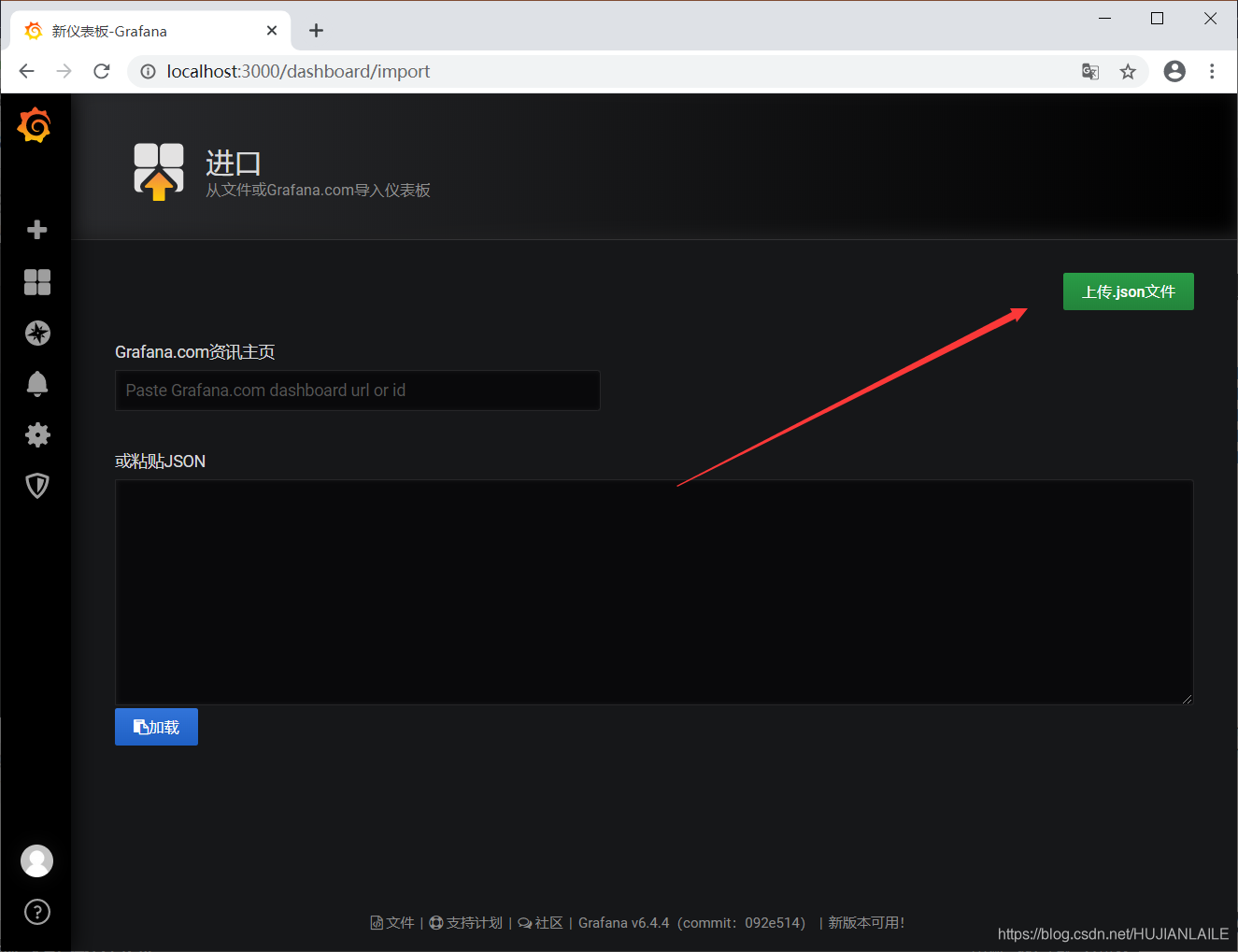Click the 或粘贴JSON label
Viewport: 1238px width, 952px height.
160,462
